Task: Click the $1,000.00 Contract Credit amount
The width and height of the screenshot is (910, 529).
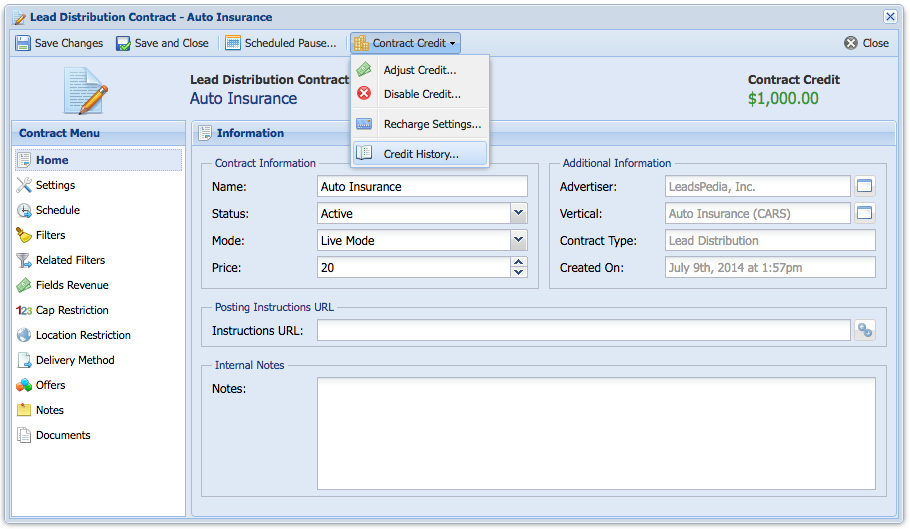Action: (x=783, y=98)
